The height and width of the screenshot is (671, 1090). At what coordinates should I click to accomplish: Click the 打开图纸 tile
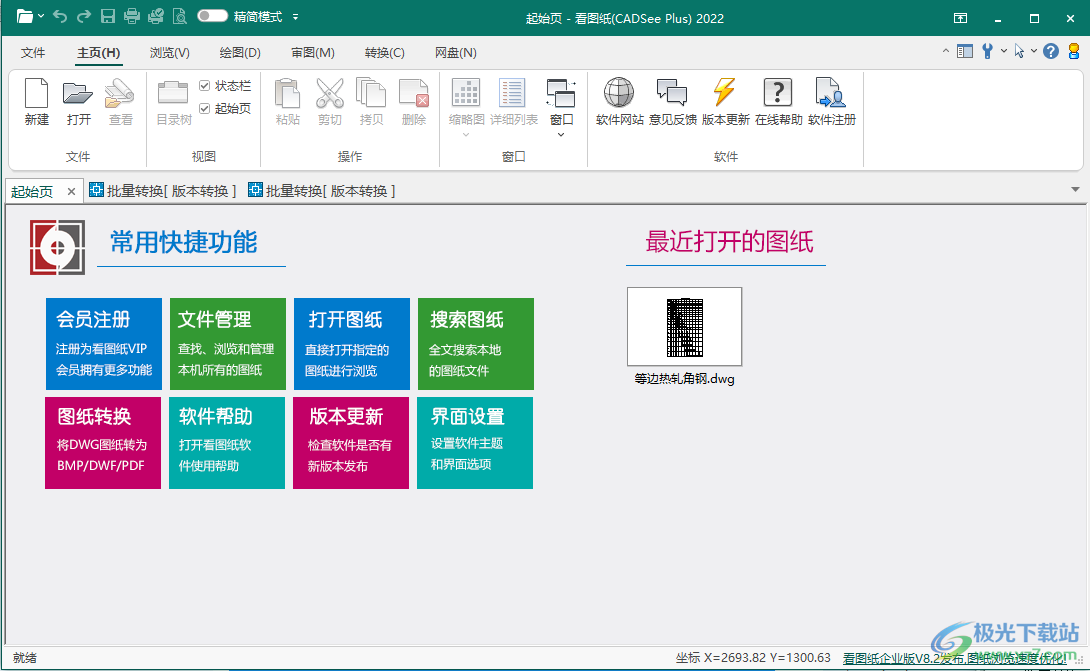pos(352,344)
